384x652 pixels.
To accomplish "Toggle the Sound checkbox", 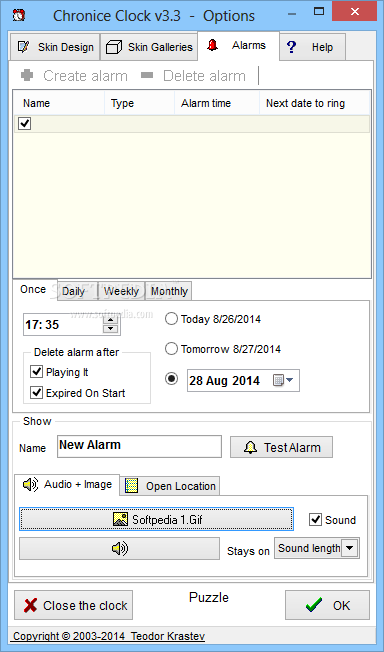I will pos(316,519).
